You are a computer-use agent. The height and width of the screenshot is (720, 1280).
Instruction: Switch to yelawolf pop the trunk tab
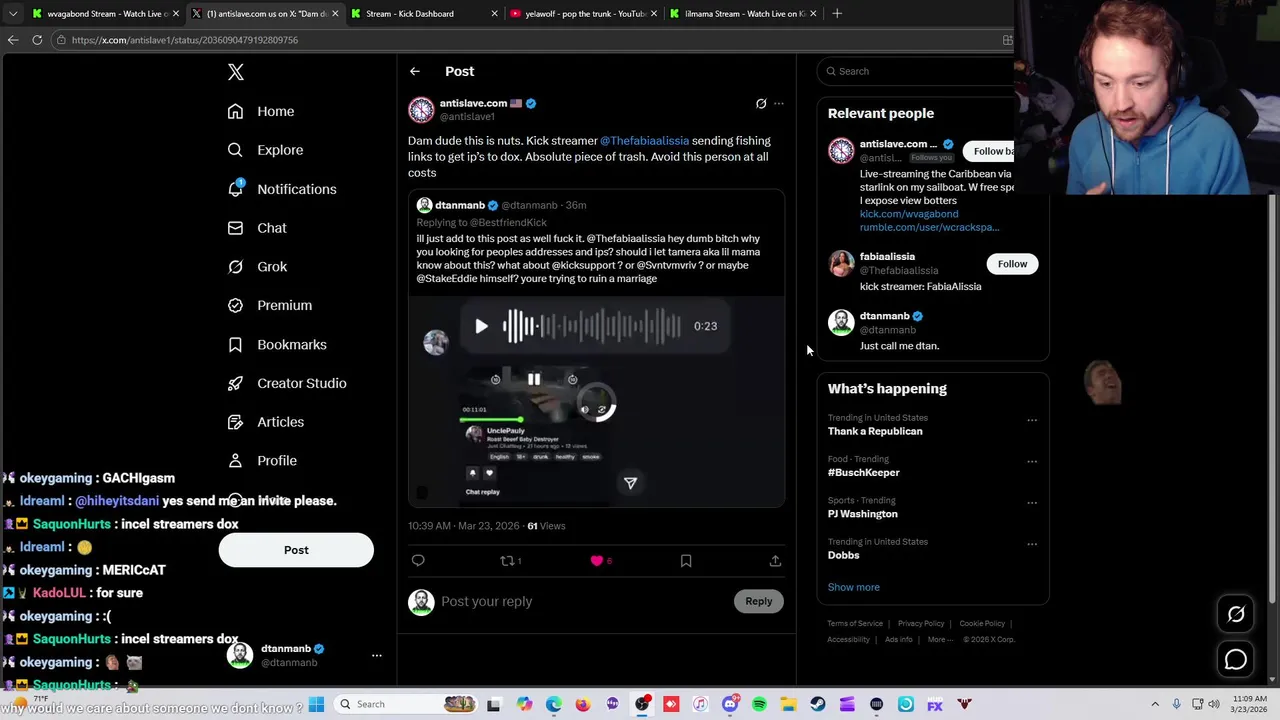coord(585,13)
